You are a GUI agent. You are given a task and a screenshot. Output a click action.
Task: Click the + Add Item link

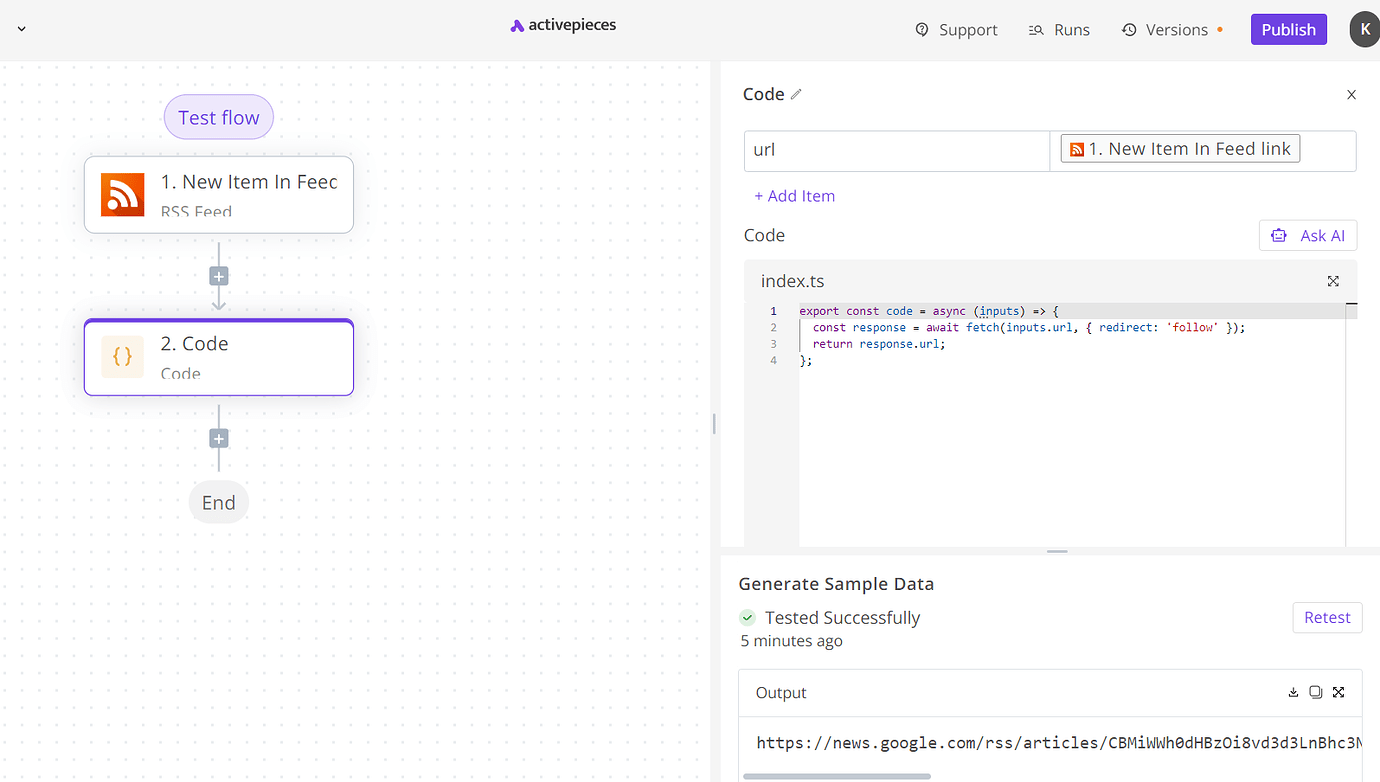[794, 195]
